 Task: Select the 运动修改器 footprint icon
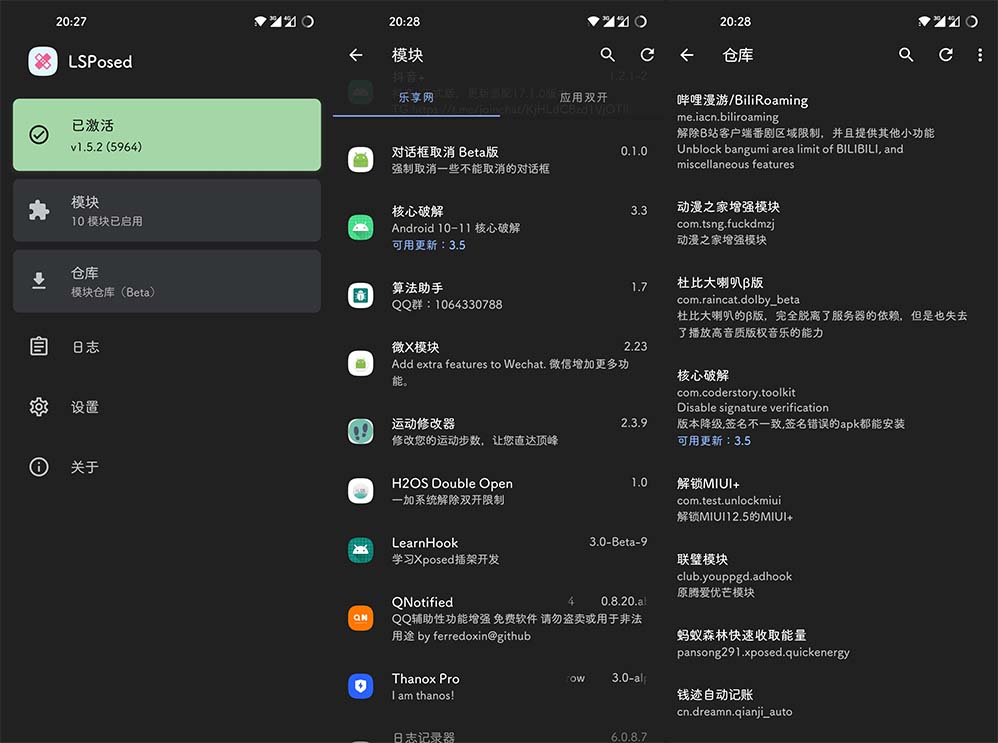click(x=361, y=431)
